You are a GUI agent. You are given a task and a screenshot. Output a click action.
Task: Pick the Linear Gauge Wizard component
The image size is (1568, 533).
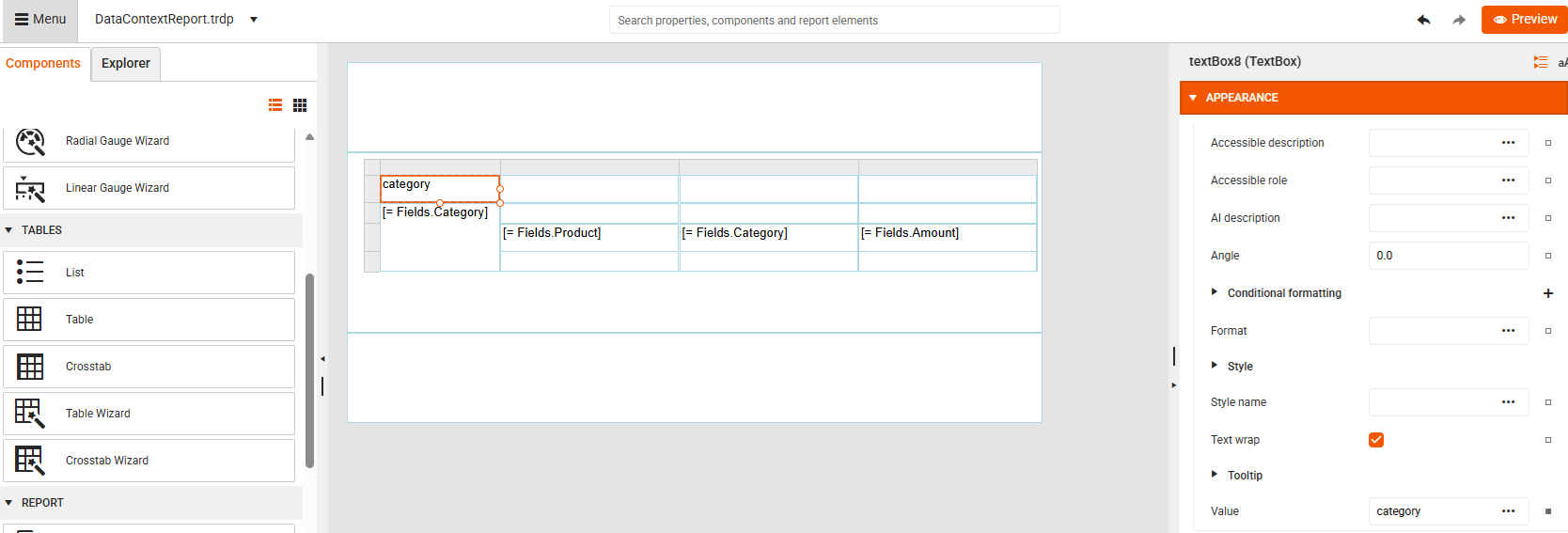click(149, 188)
